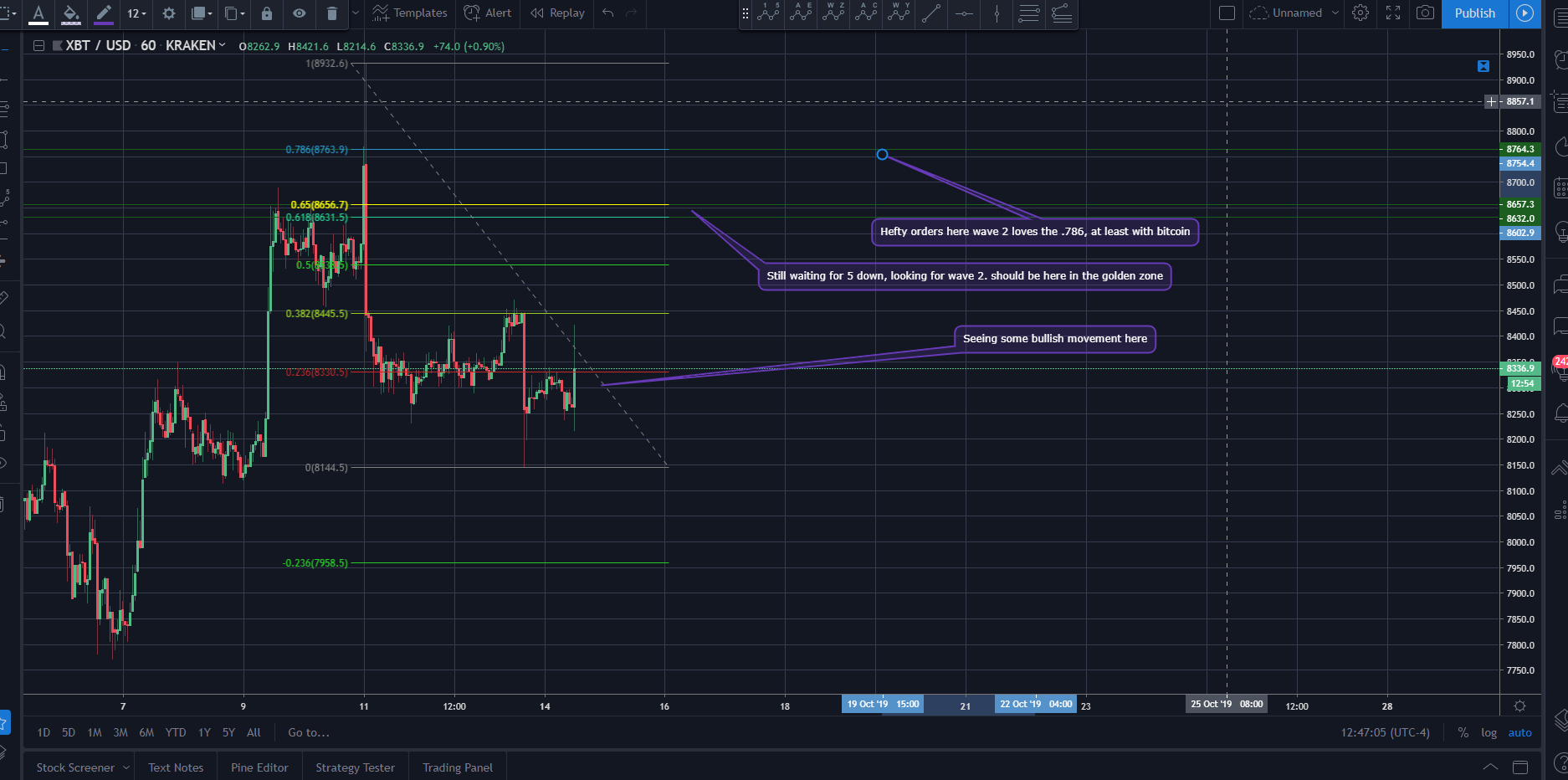This screenshot has height=780, width=1568.
Task: Click the crosshair plus button at 8857.1
Action: tap(1491, 102)
